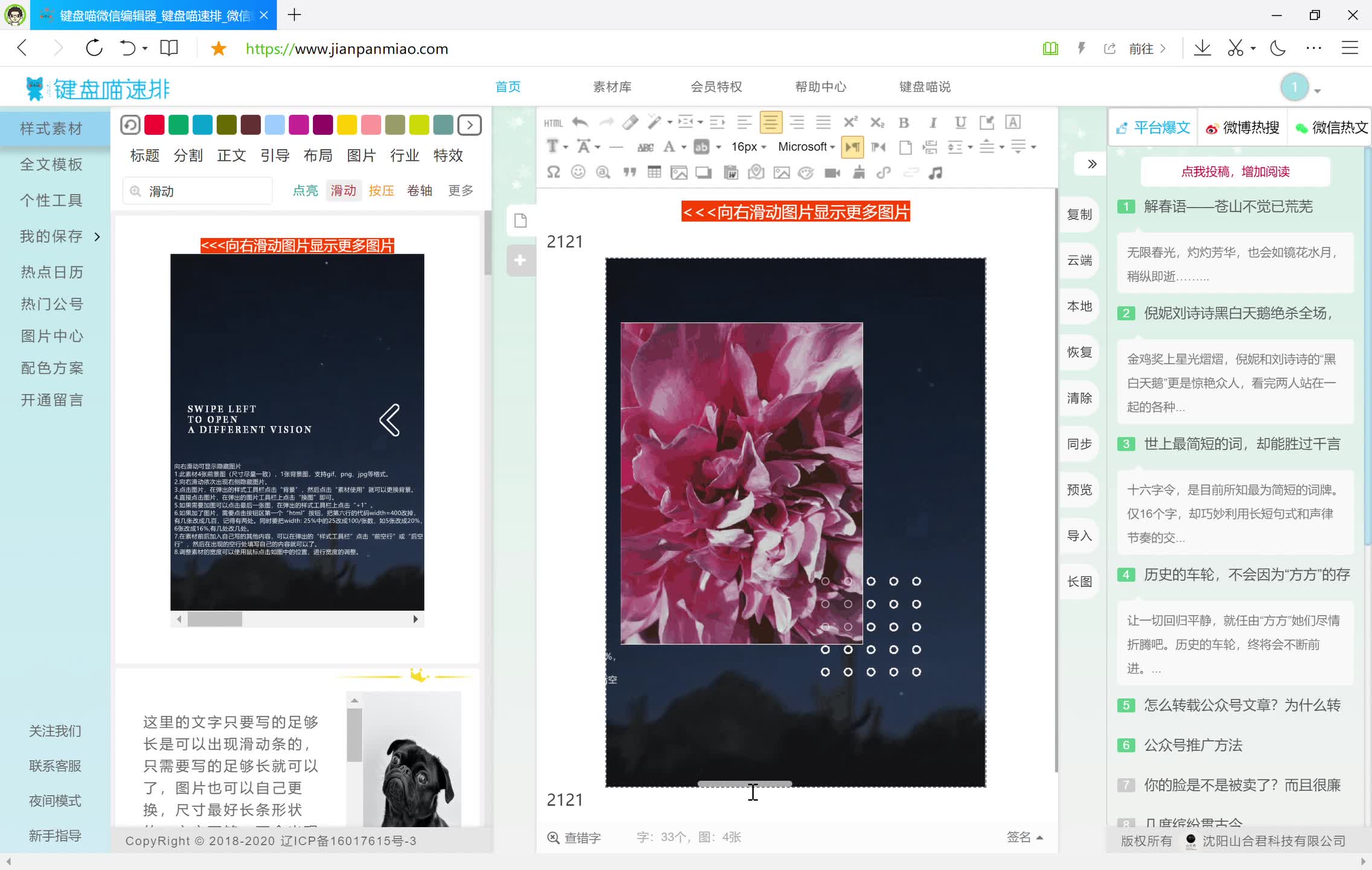Collapse the right panel with double chevron
1372x870 pixels.
[x=1092, y=164]
